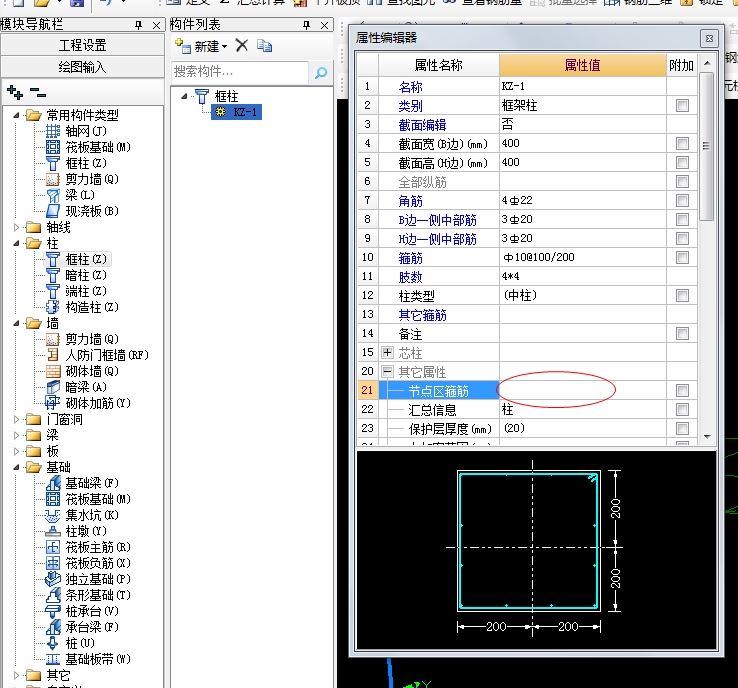Collapse the 框柱 node in 构件列表

coord(184,96)
